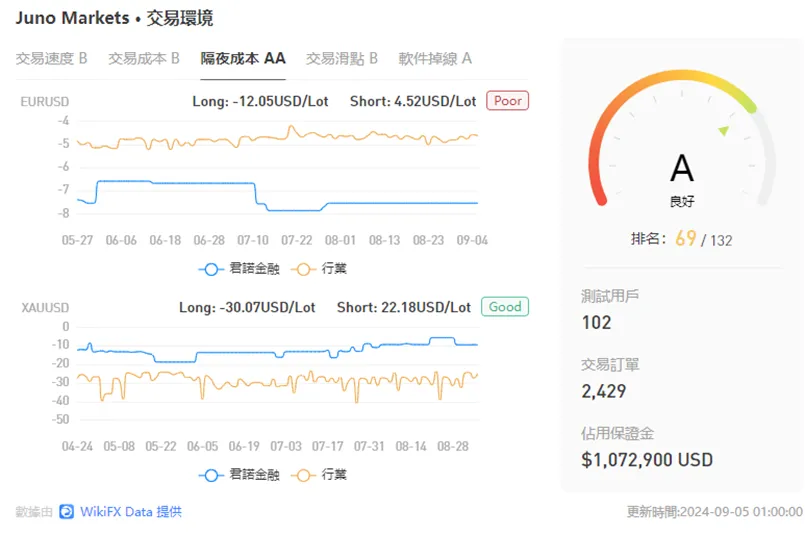
Task: Click the $1,072,900 USD margin value
Action: (x=647, y=460)
